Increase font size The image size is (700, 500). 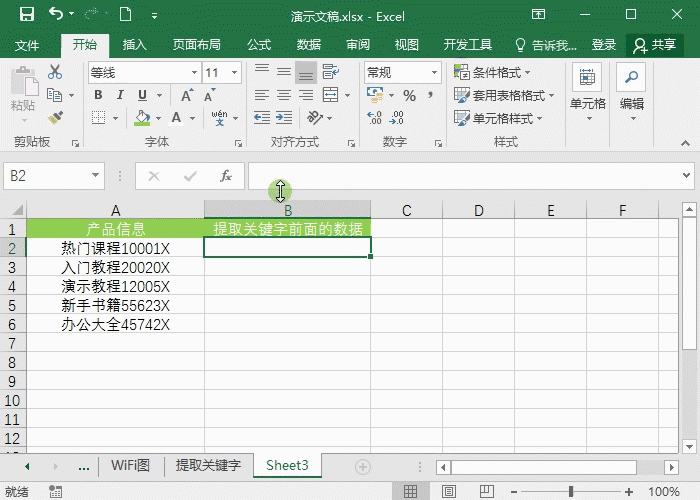point(187,95)
